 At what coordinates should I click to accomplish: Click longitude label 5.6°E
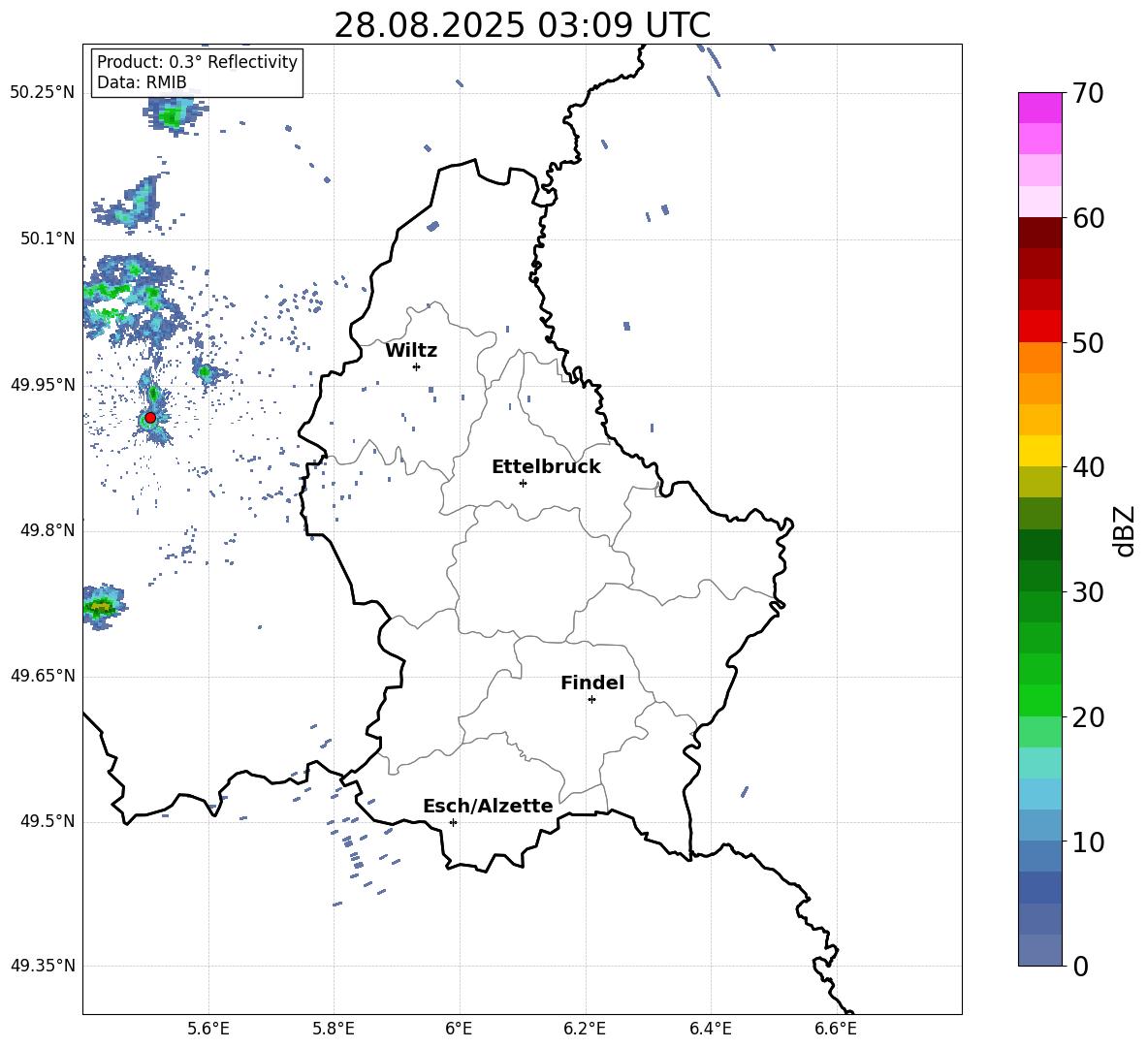coord(207,1029)
